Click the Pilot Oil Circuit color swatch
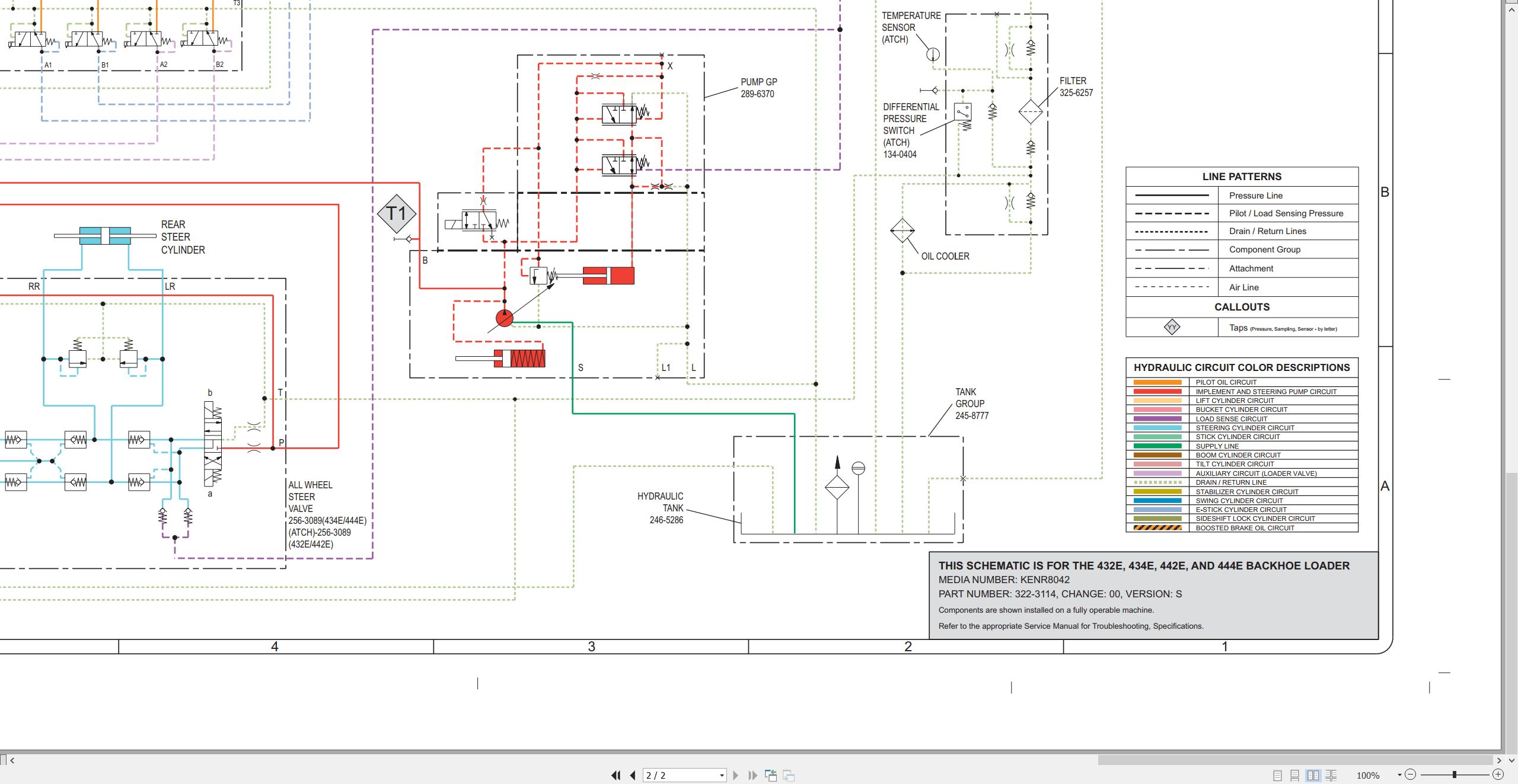 point(1157,382)
